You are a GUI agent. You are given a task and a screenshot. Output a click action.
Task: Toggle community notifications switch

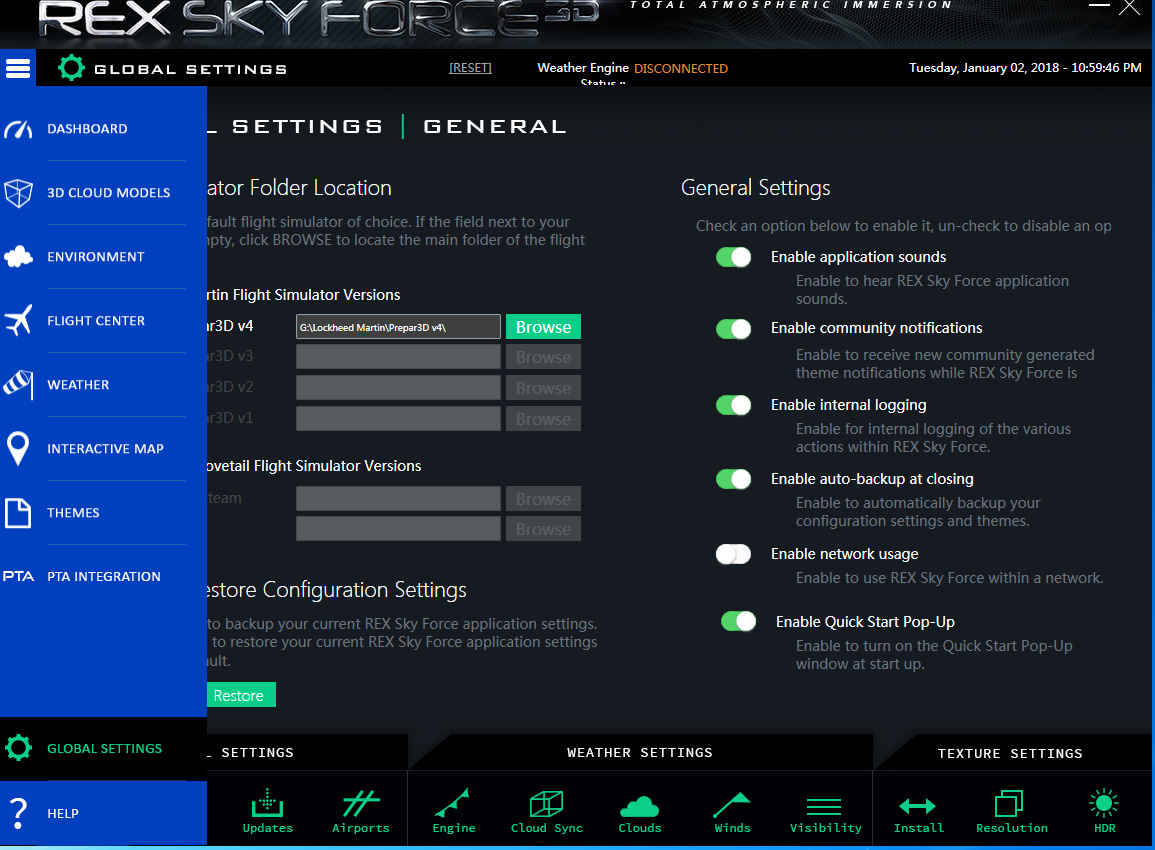point(734,329)
